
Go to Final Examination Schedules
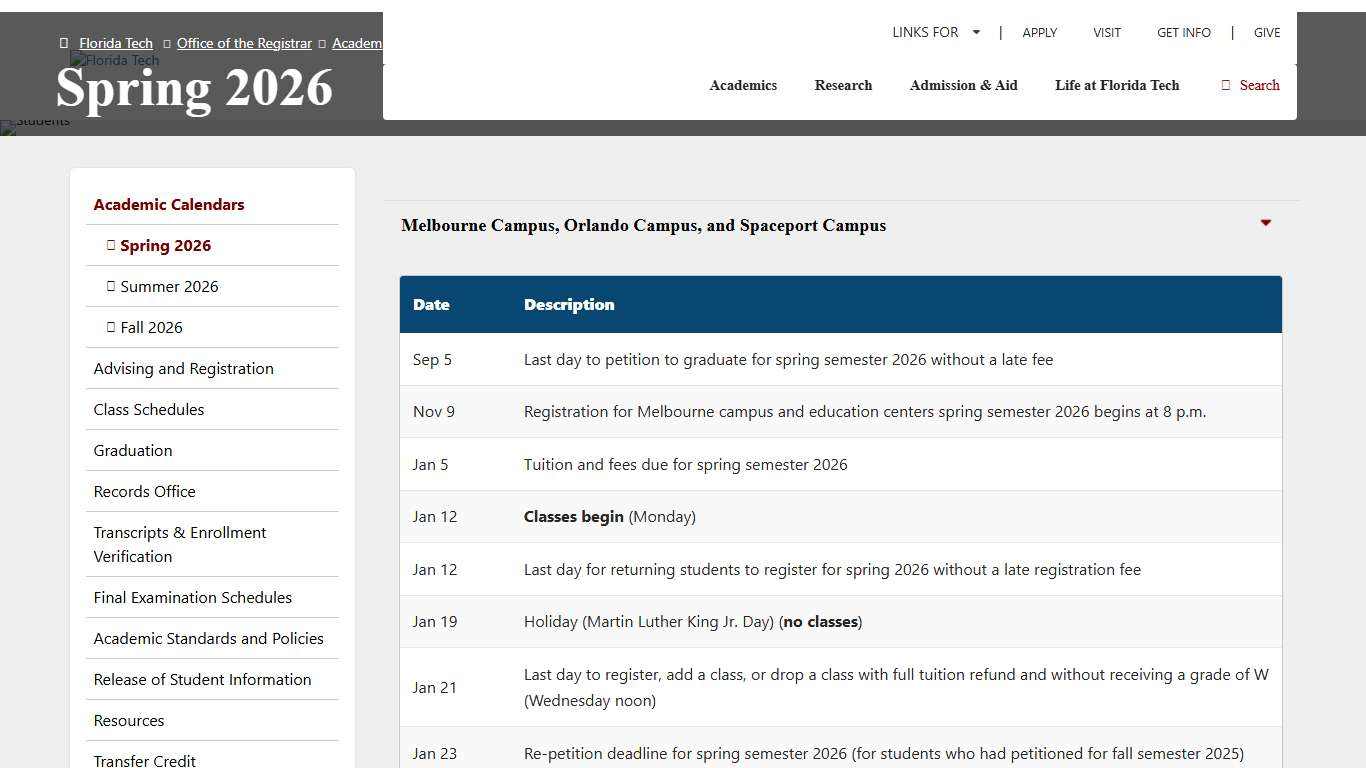pyautogui.click(x=192, y=598)
